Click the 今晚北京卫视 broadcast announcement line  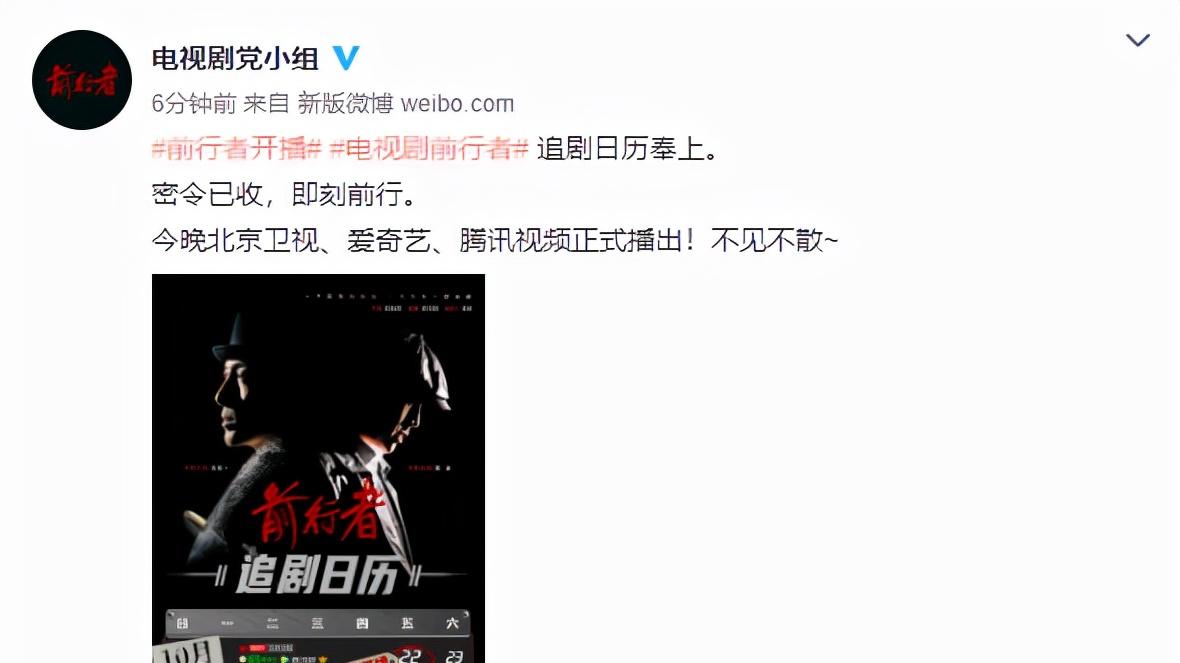tap(494, 241)
